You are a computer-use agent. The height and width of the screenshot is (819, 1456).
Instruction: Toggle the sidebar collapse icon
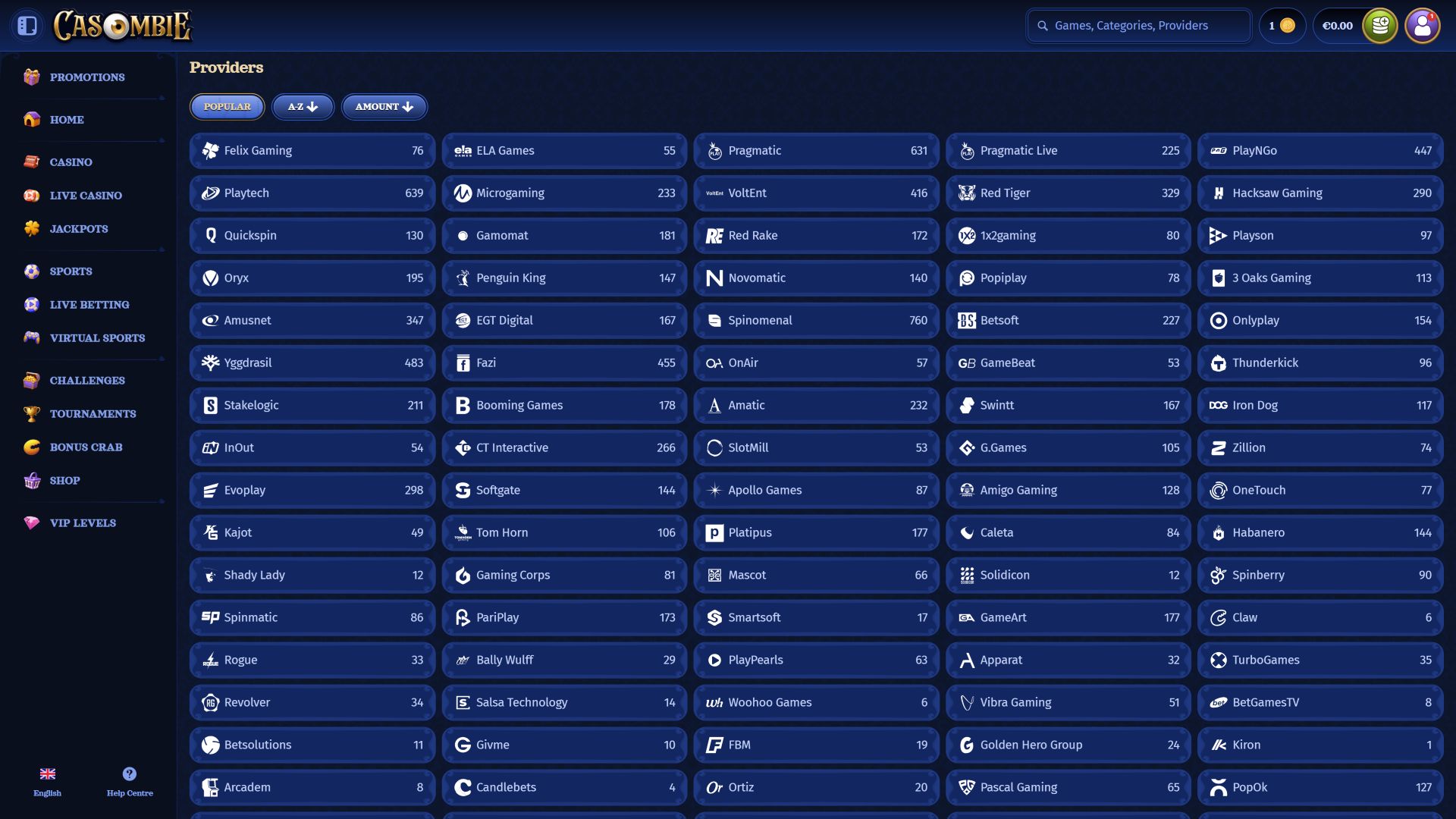coord(27,26)
